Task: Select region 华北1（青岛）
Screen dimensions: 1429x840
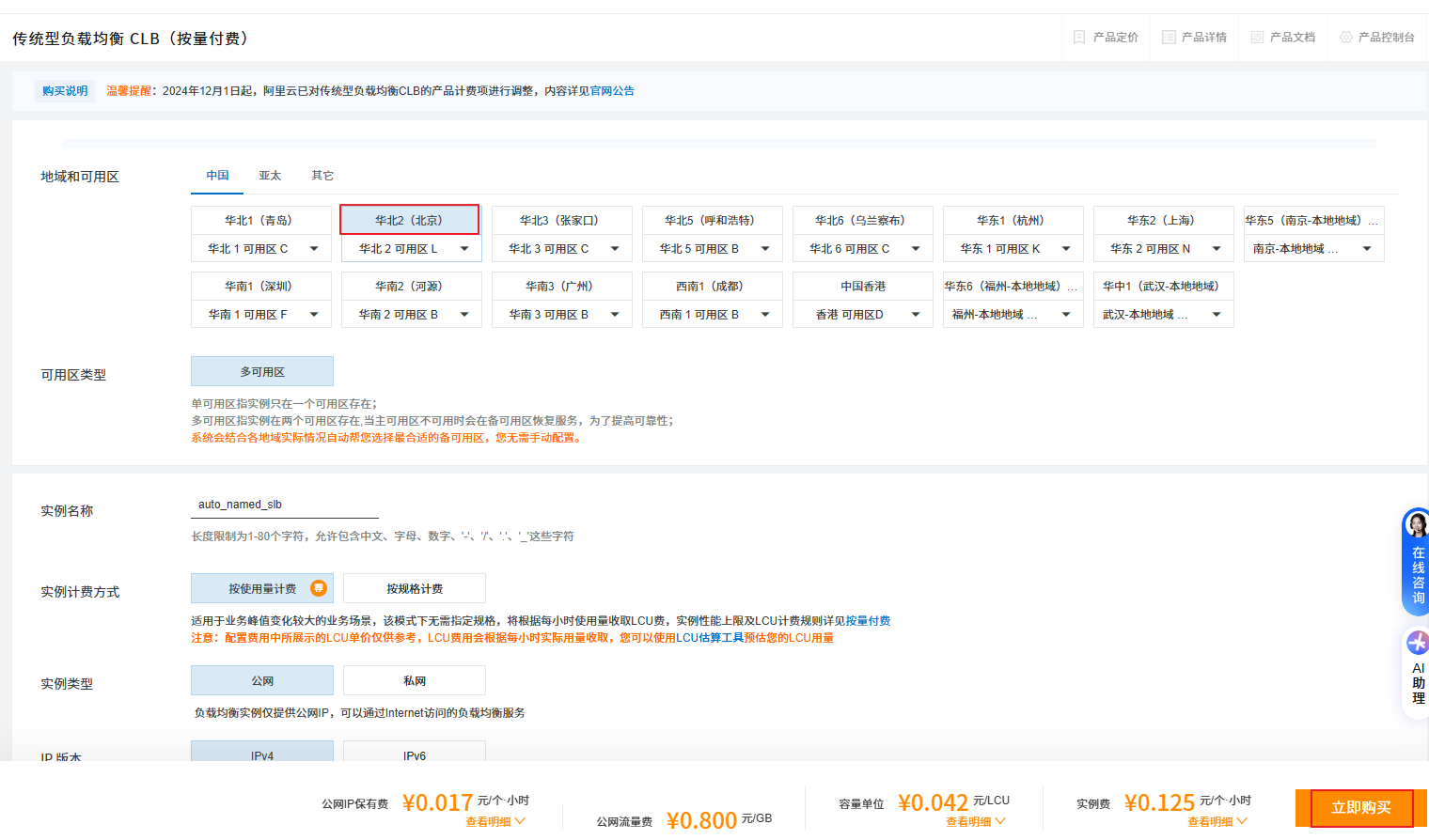Action: pos(261,220)
